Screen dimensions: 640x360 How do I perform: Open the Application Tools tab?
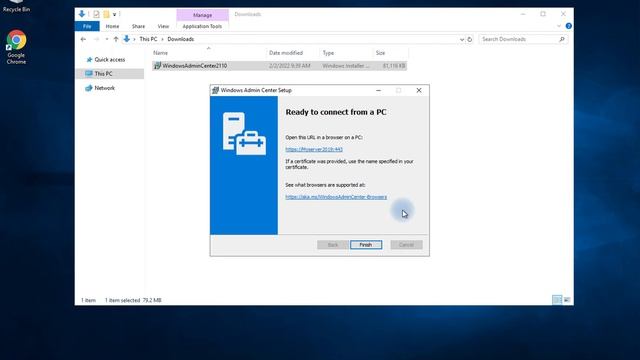click(x=202, y=26)
